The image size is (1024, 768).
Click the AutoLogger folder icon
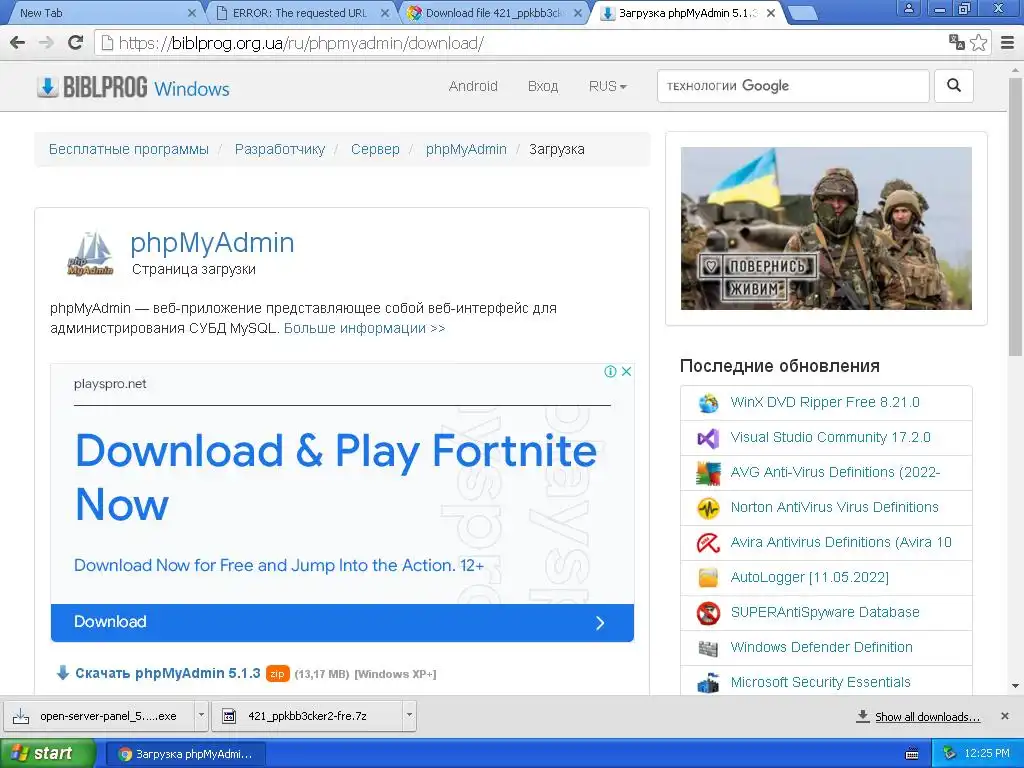(708, 578)
